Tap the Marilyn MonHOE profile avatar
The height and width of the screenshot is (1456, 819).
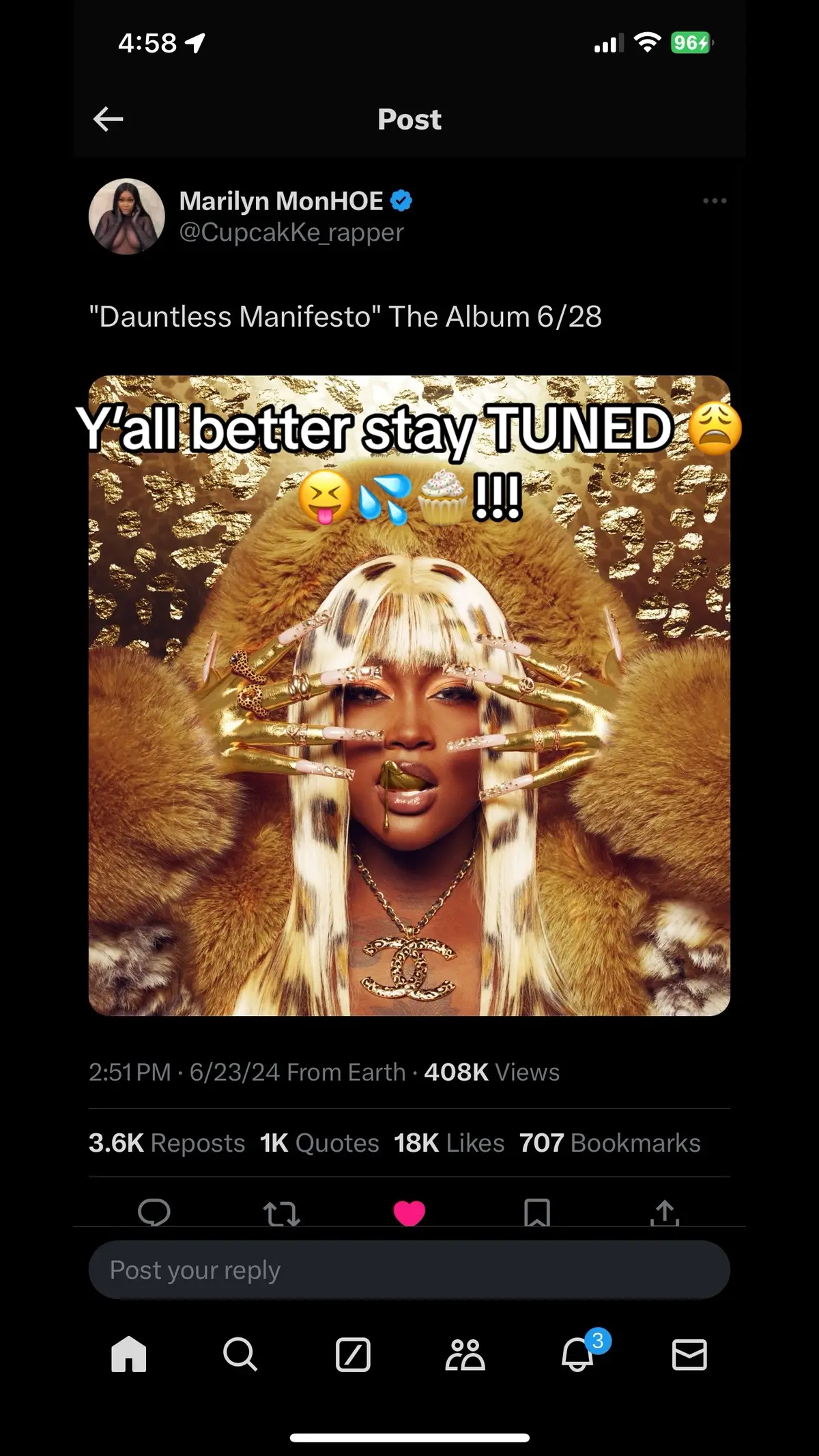[127, 216]
